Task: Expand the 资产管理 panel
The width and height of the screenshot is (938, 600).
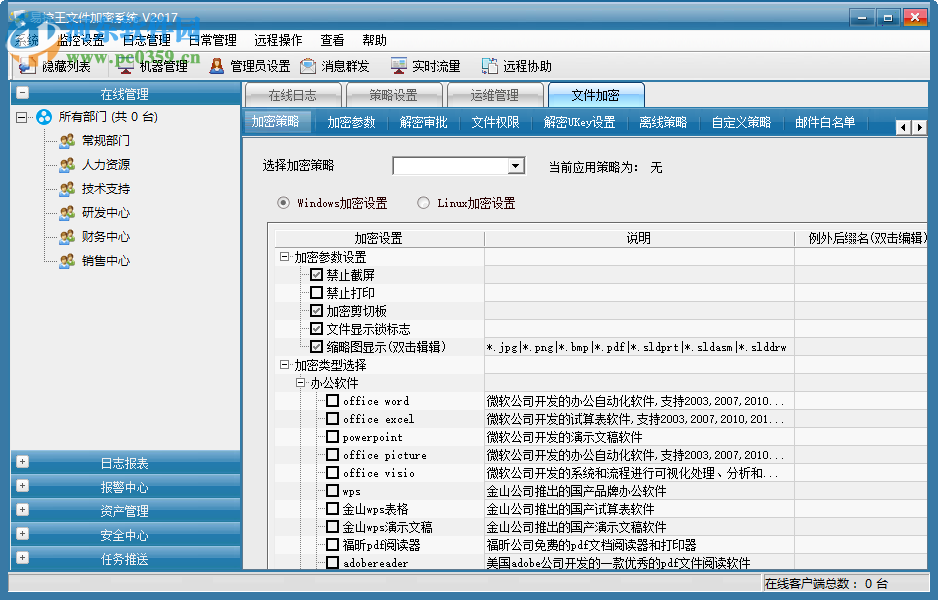Action: click(23, 510)
